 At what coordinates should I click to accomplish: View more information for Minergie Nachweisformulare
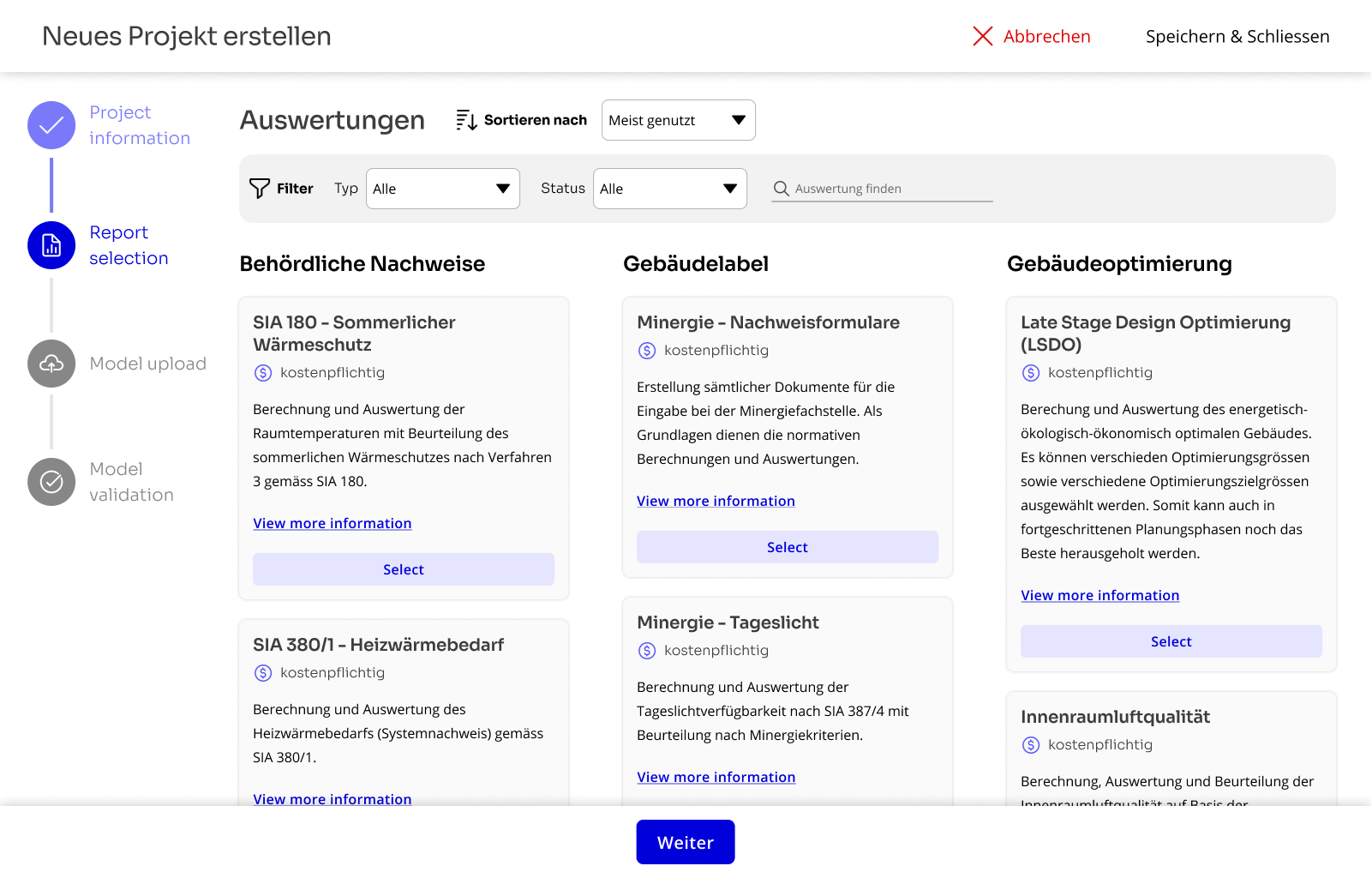point(716,501)
